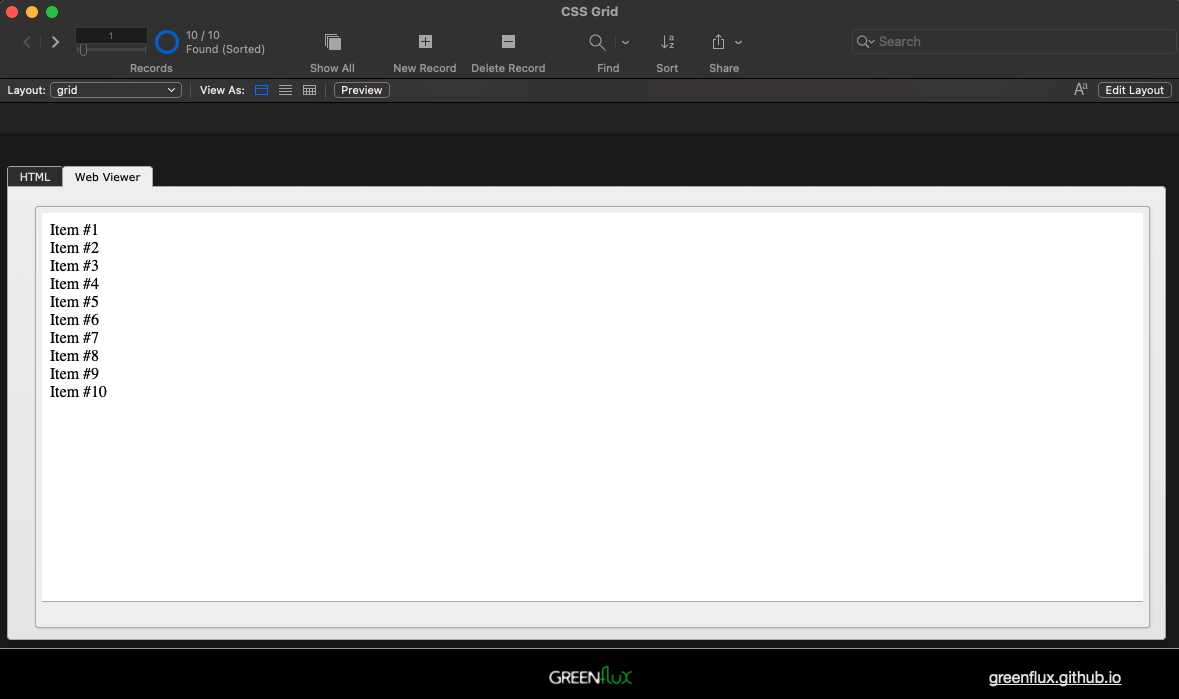
Task: Click the Search field in toolbar
Action: (x=1020, y=42)
